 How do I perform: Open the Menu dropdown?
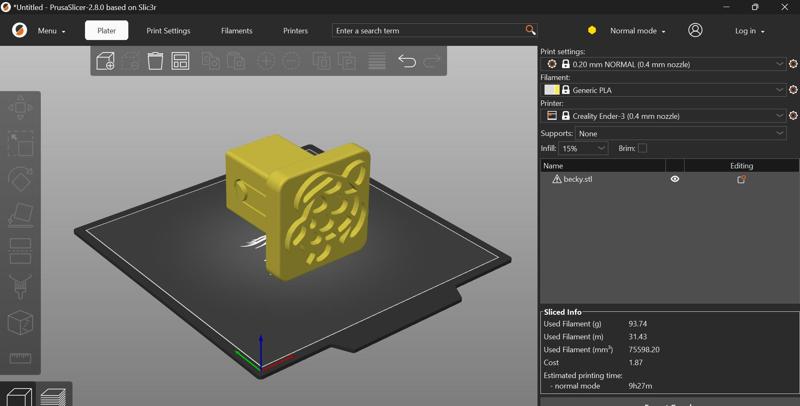(x=52, y=31)
